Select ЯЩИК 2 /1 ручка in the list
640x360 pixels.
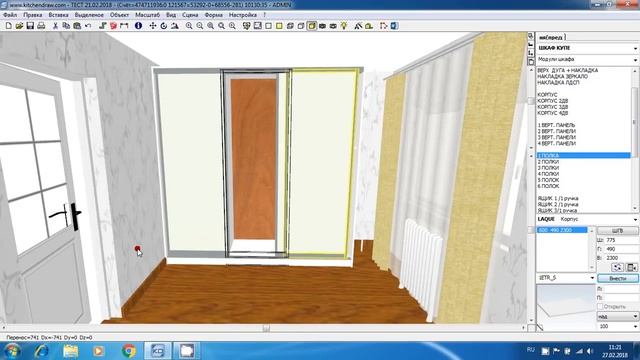558,204
